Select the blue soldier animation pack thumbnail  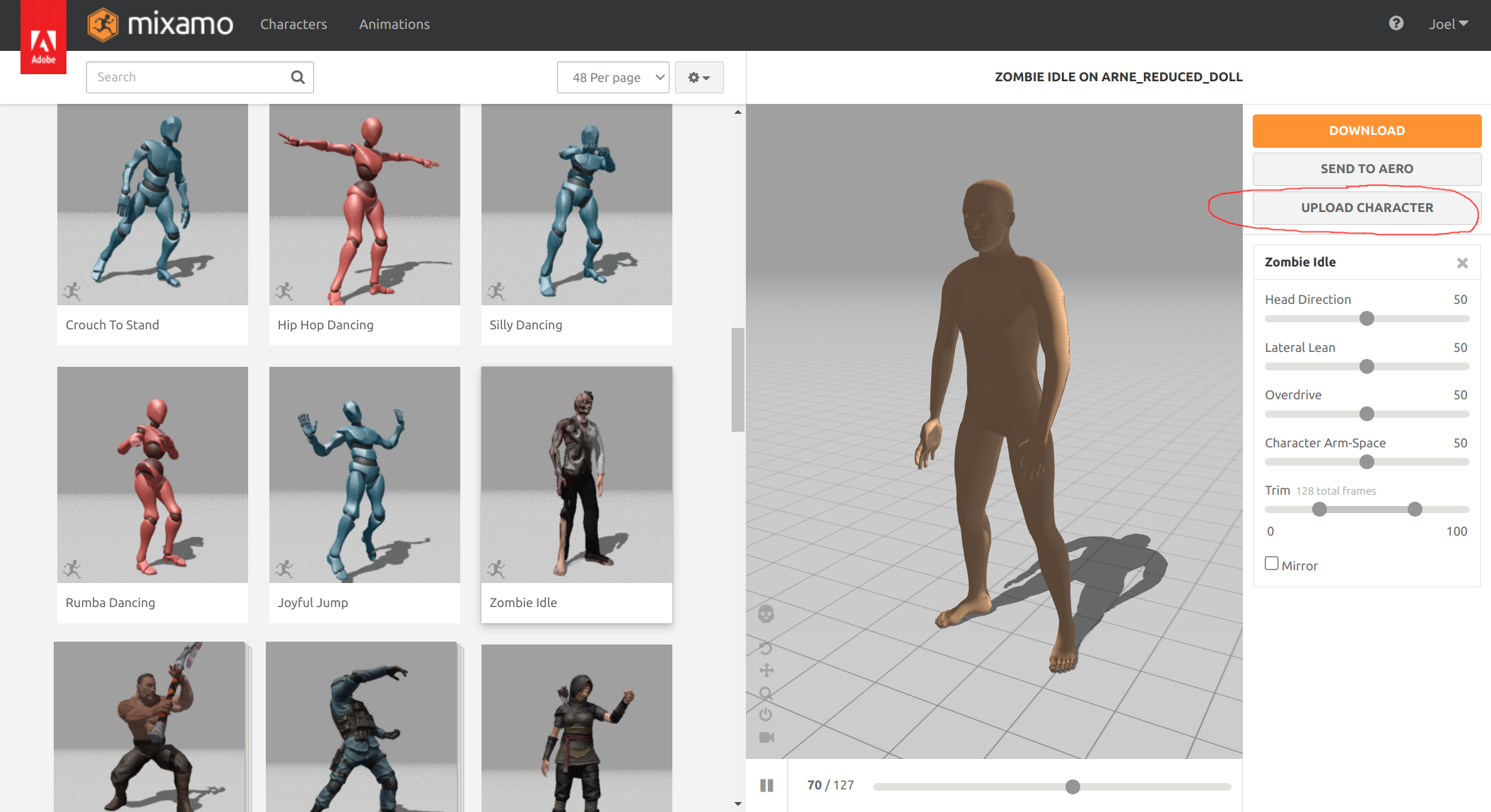click(x=363, y=726)
